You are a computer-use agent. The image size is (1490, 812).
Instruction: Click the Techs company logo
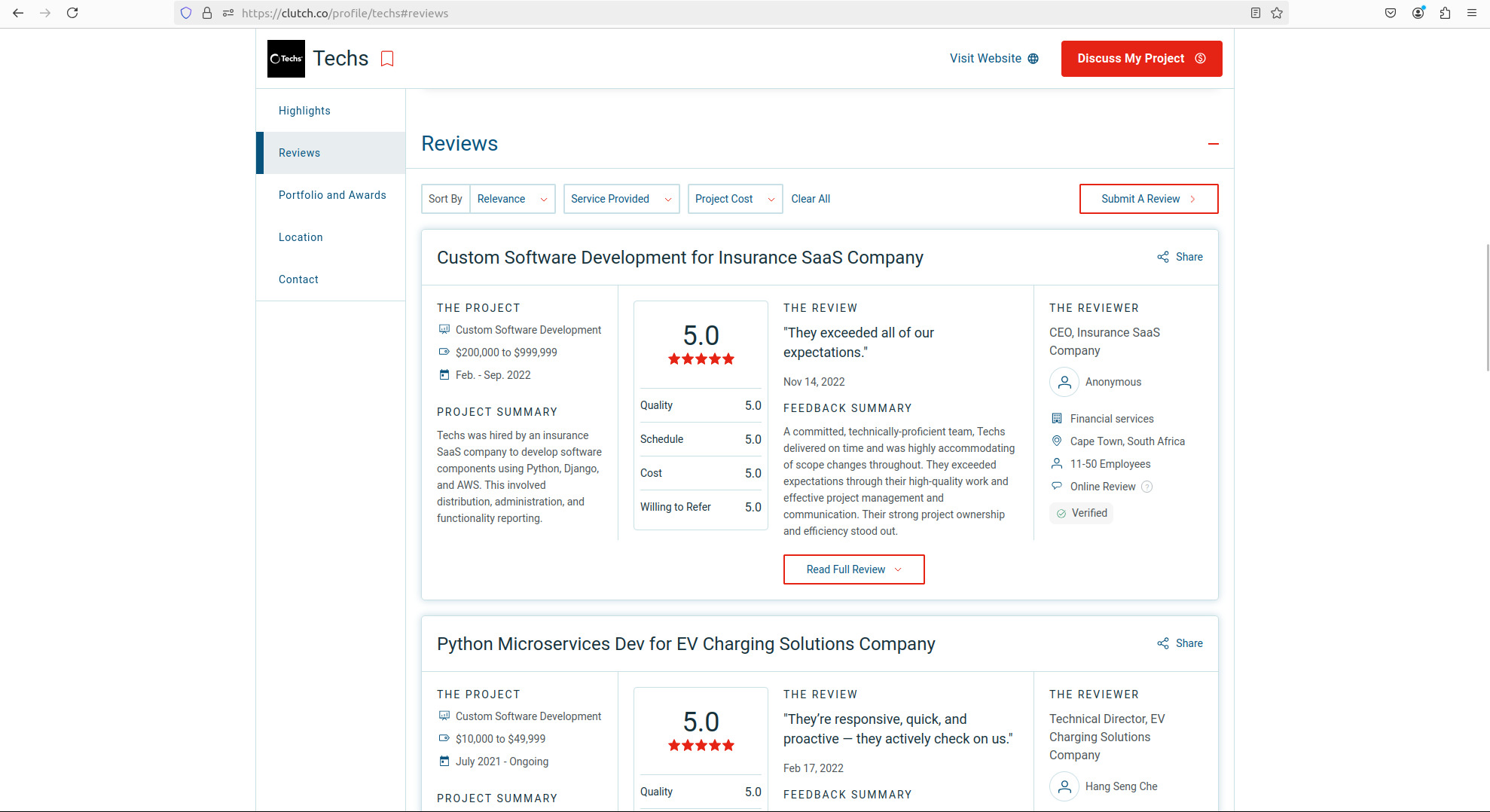(286, 59)
